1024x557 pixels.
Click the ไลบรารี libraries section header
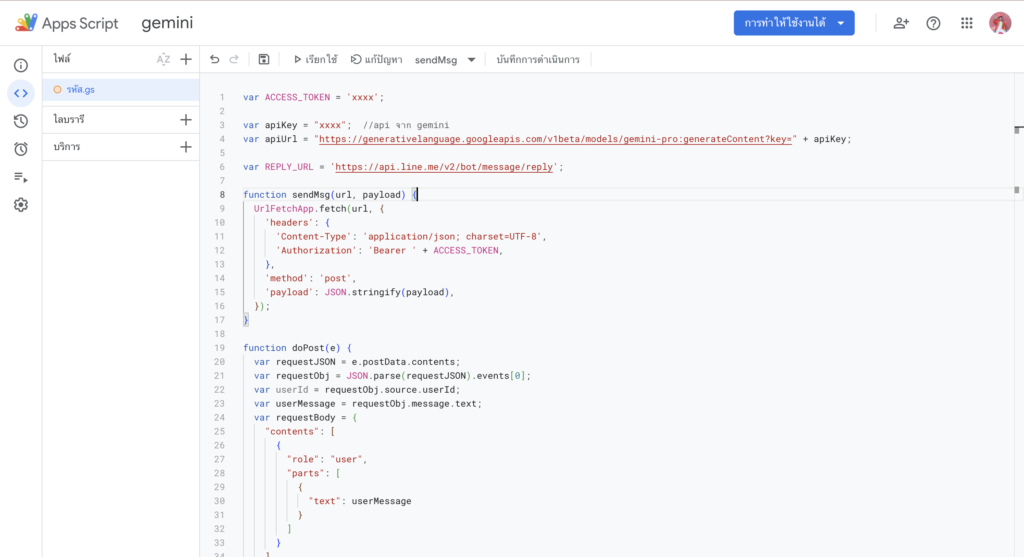69,119
